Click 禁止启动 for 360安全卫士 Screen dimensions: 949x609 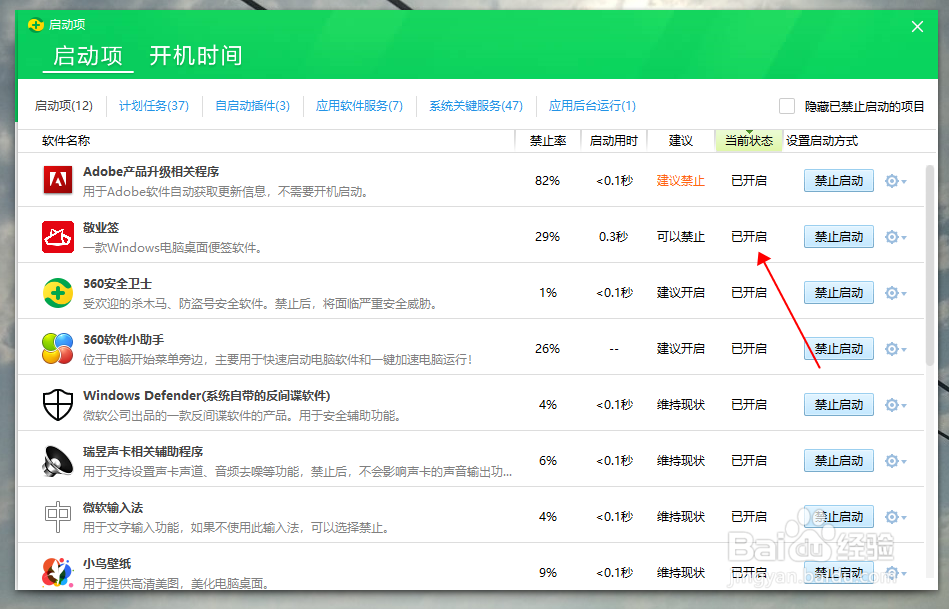[x=838, y=292]
